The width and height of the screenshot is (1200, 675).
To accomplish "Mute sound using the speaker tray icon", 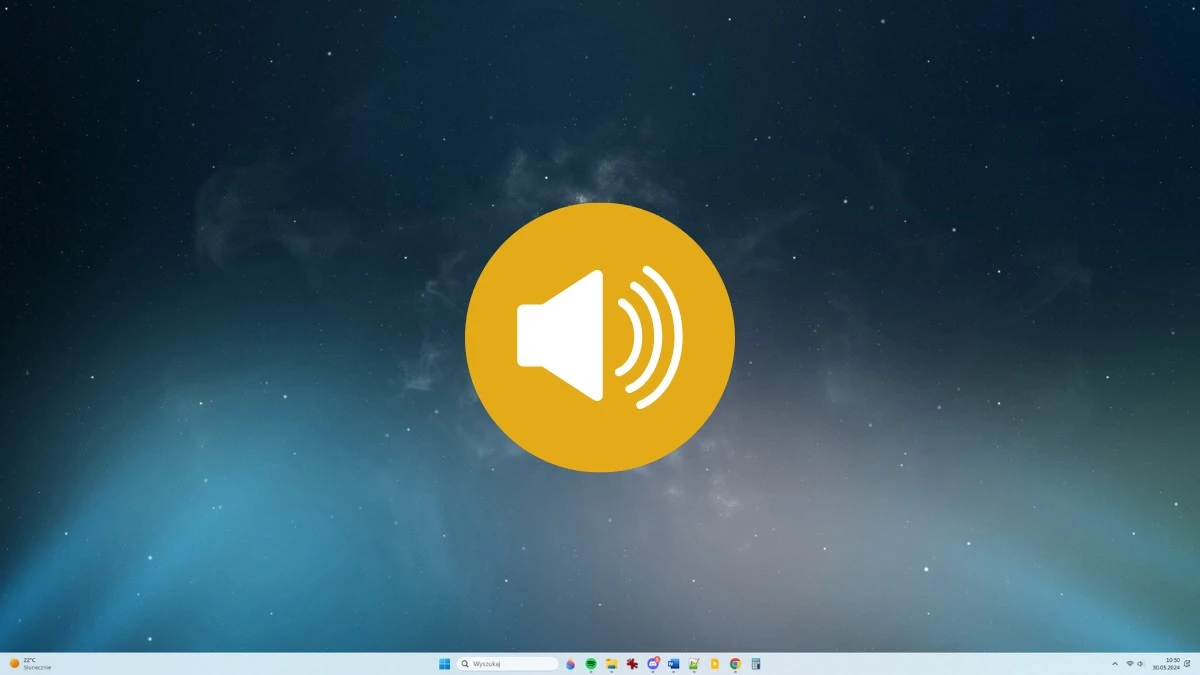I will [1140, 663].
